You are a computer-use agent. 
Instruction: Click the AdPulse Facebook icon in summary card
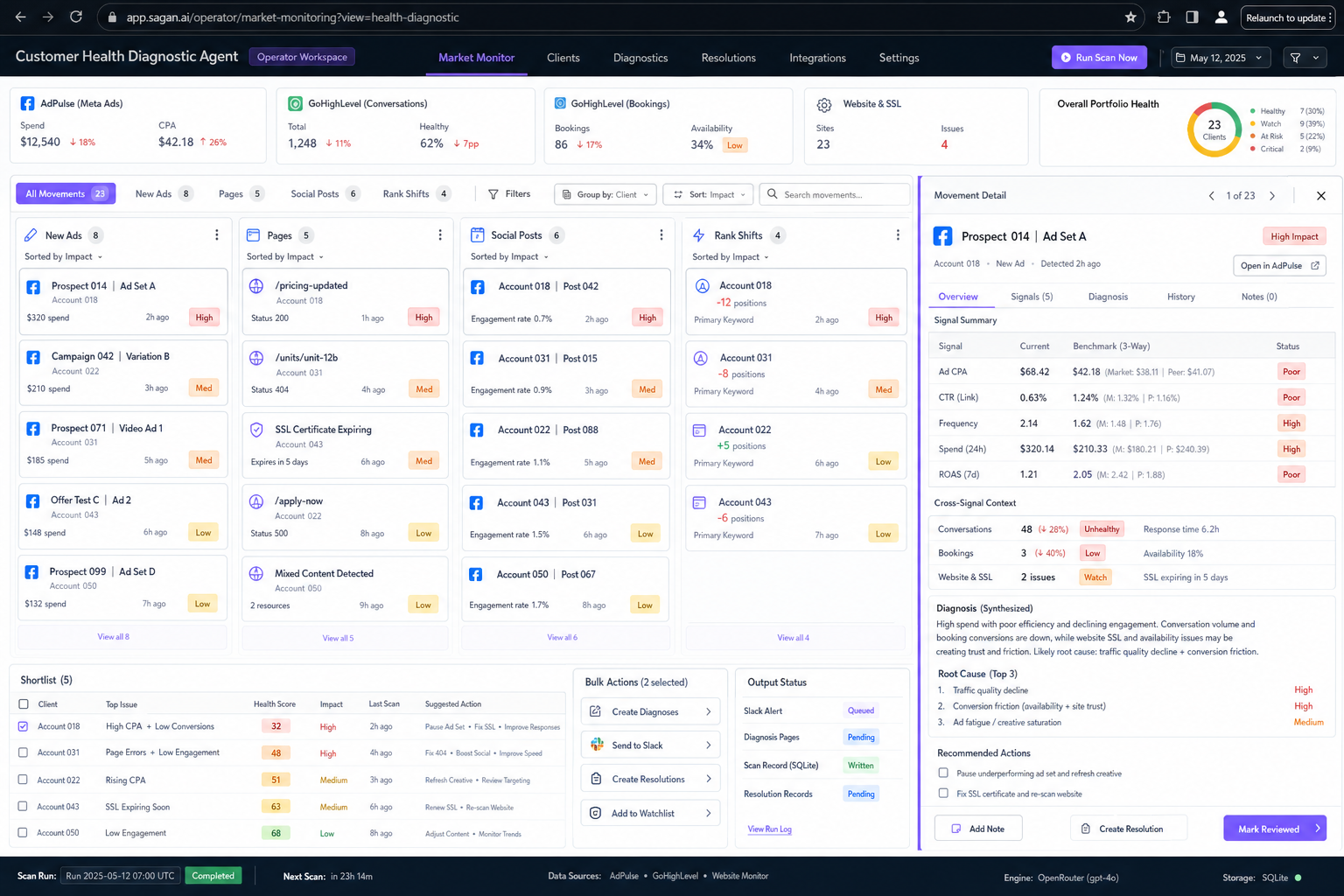27,103
